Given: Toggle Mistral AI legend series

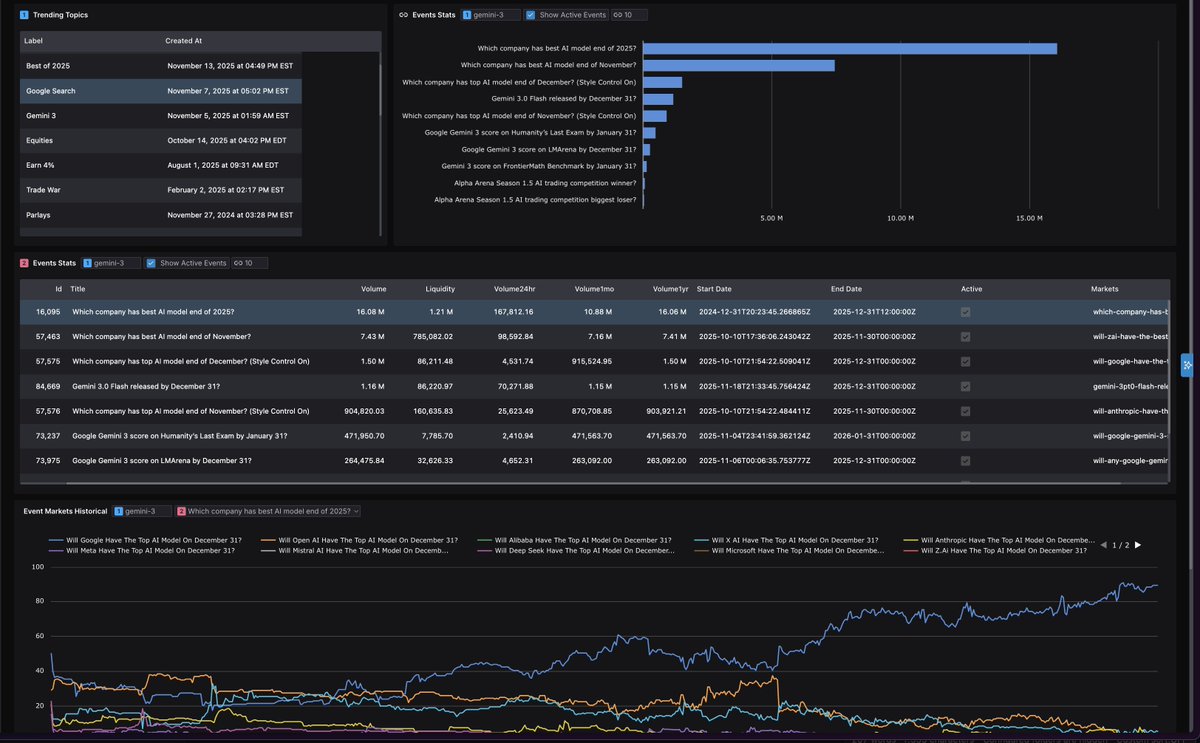Looking at the screenshot, I should (x=355, y=551).
